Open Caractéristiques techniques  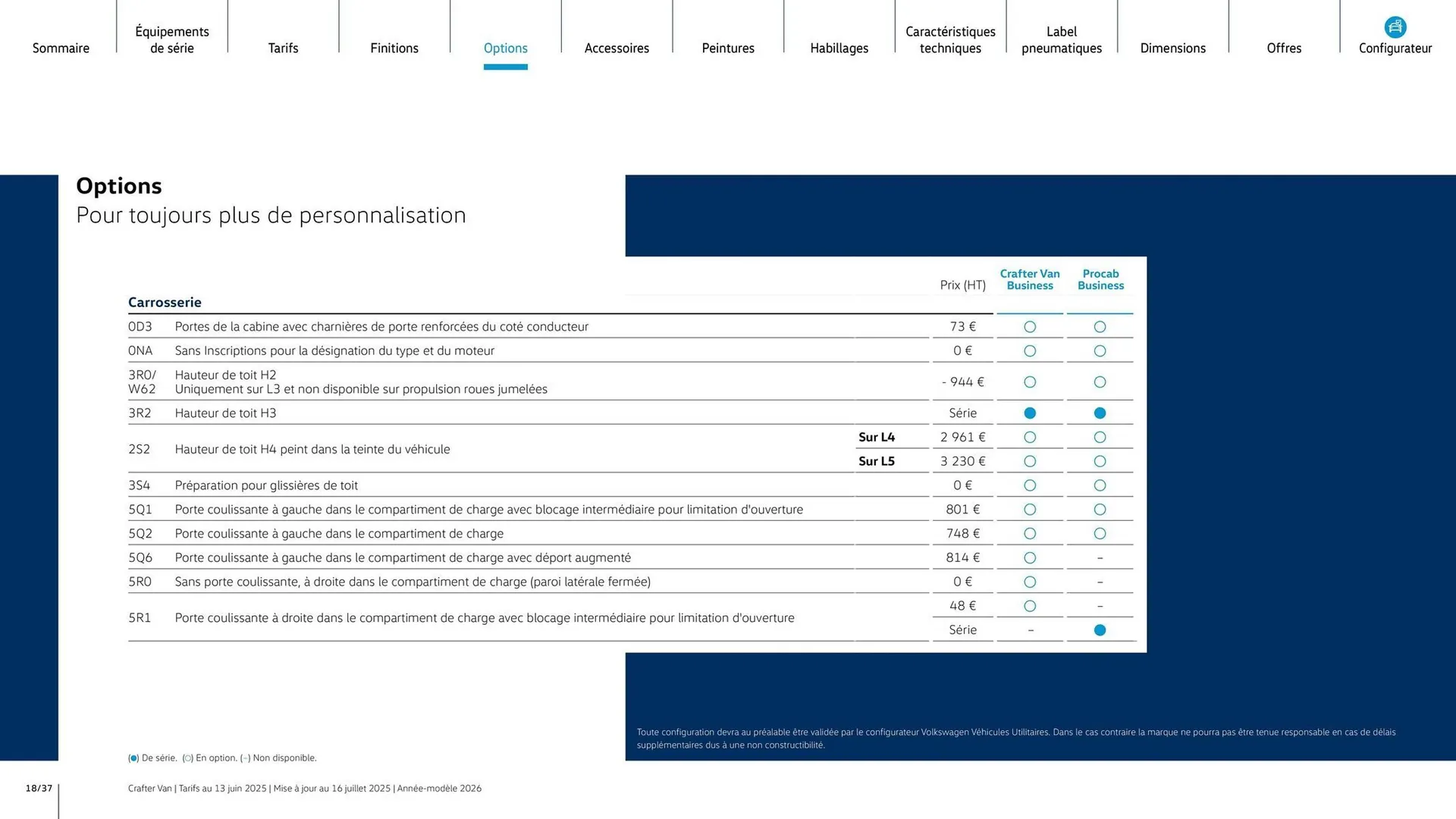click(x=950, y=39)
